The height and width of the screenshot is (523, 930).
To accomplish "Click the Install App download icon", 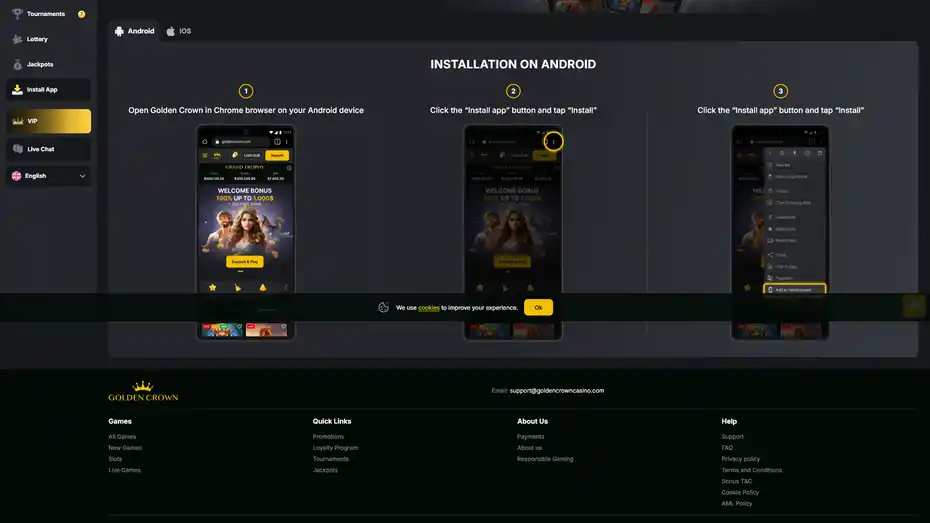I will pyautogui.click(x=17, y=90).
